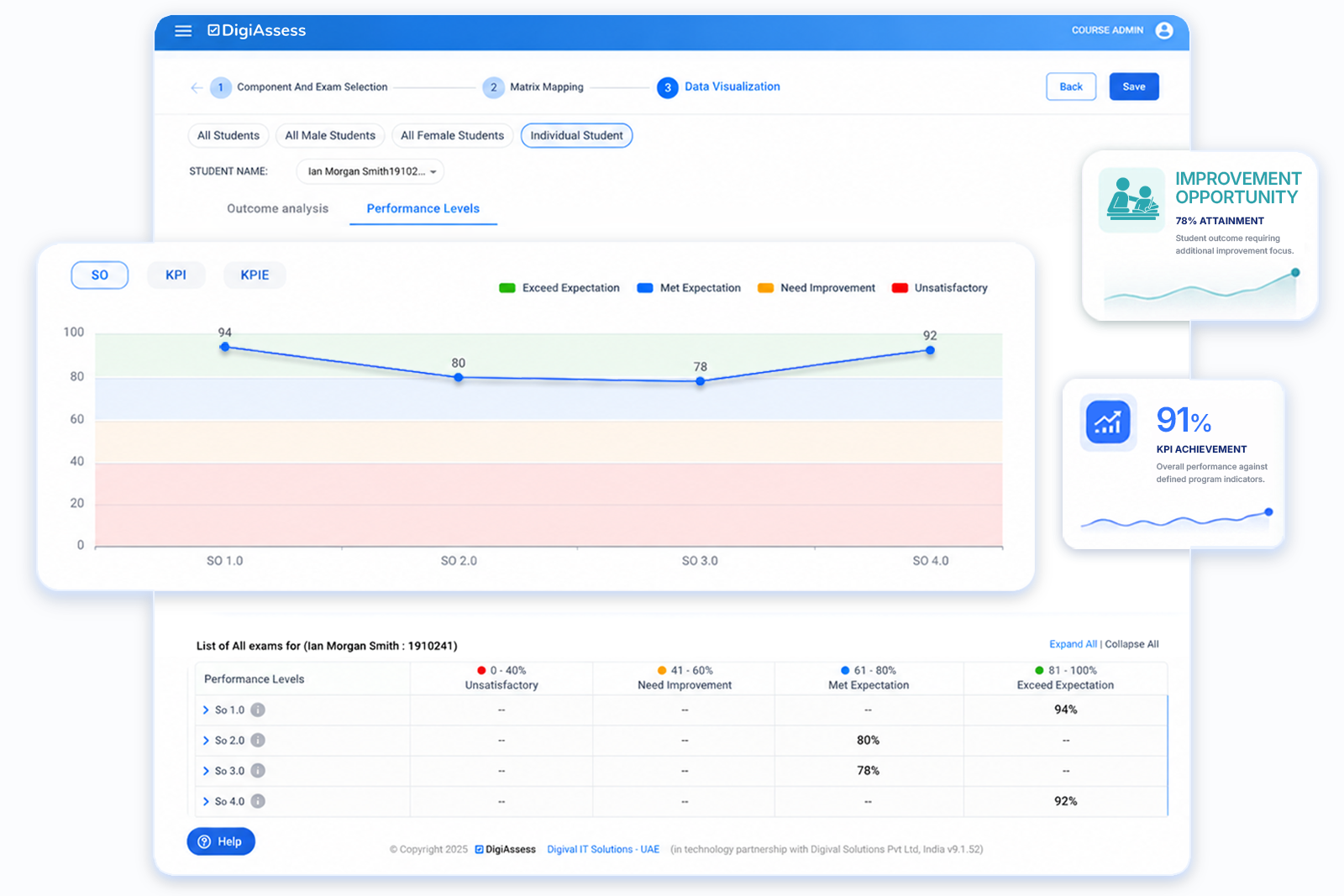
Task: Select the SO chart view pill
Action: [x=100, y=275]
